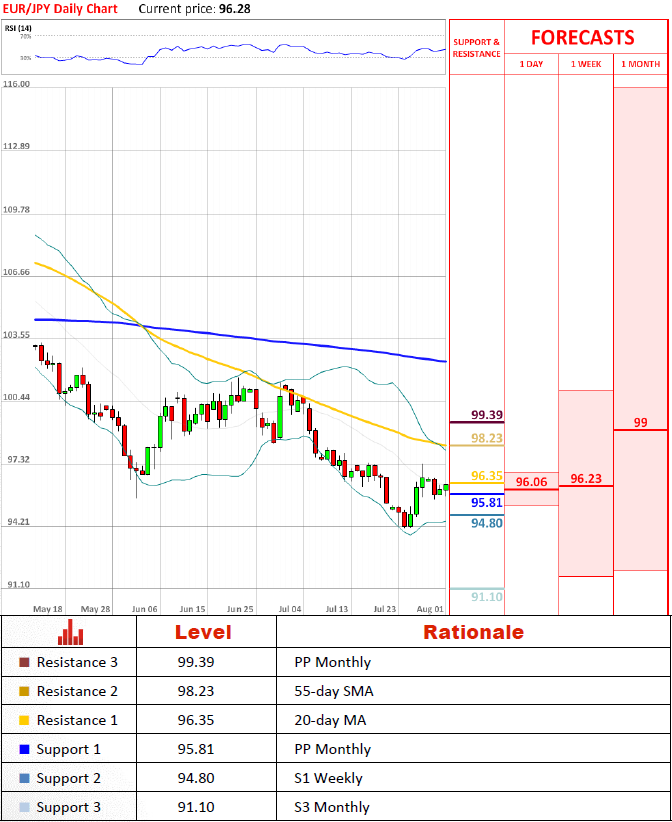This screenshot has height=822, width=672.
Task: Click the 96.06 one-day forecast value
Action: (x=531, y=482)
